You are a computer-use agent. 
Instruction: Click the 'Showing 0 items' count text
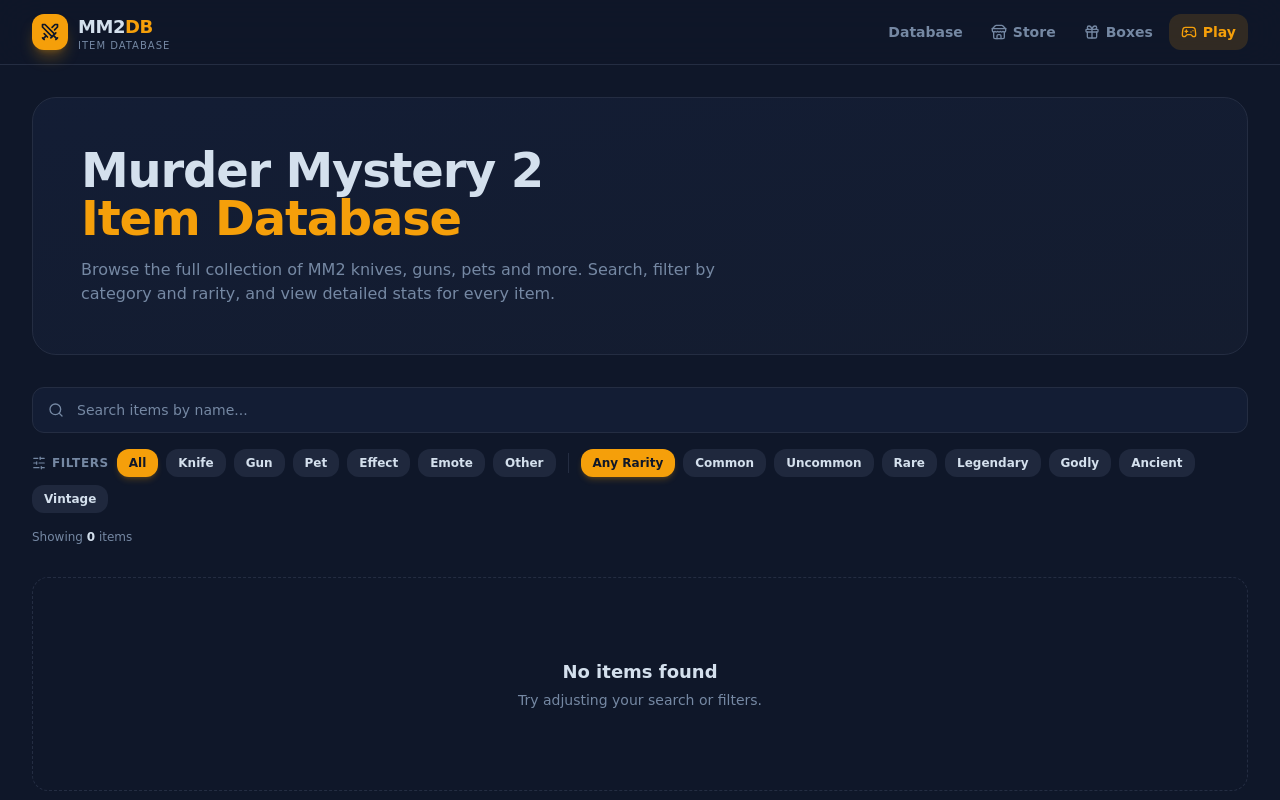[82, 537]
